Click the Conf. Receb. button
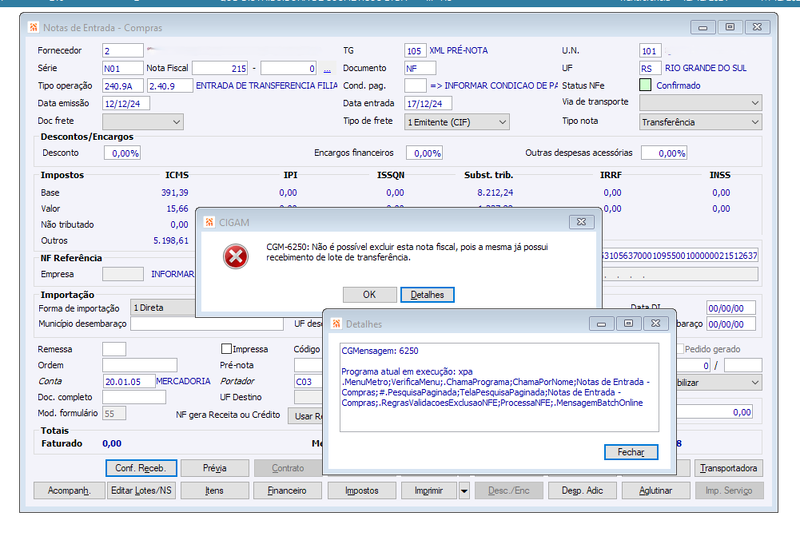The height and width of the screenshot is (548, 800). 141,468
